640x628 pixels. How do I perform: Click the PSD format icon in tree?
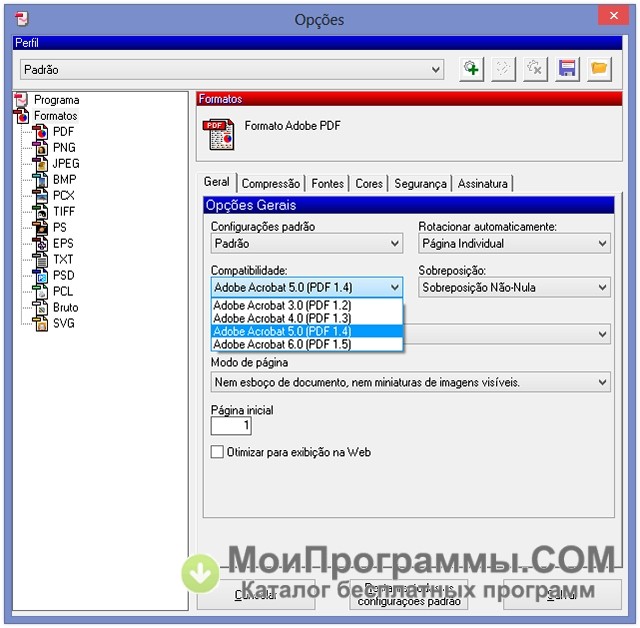(x=41, y=275)
